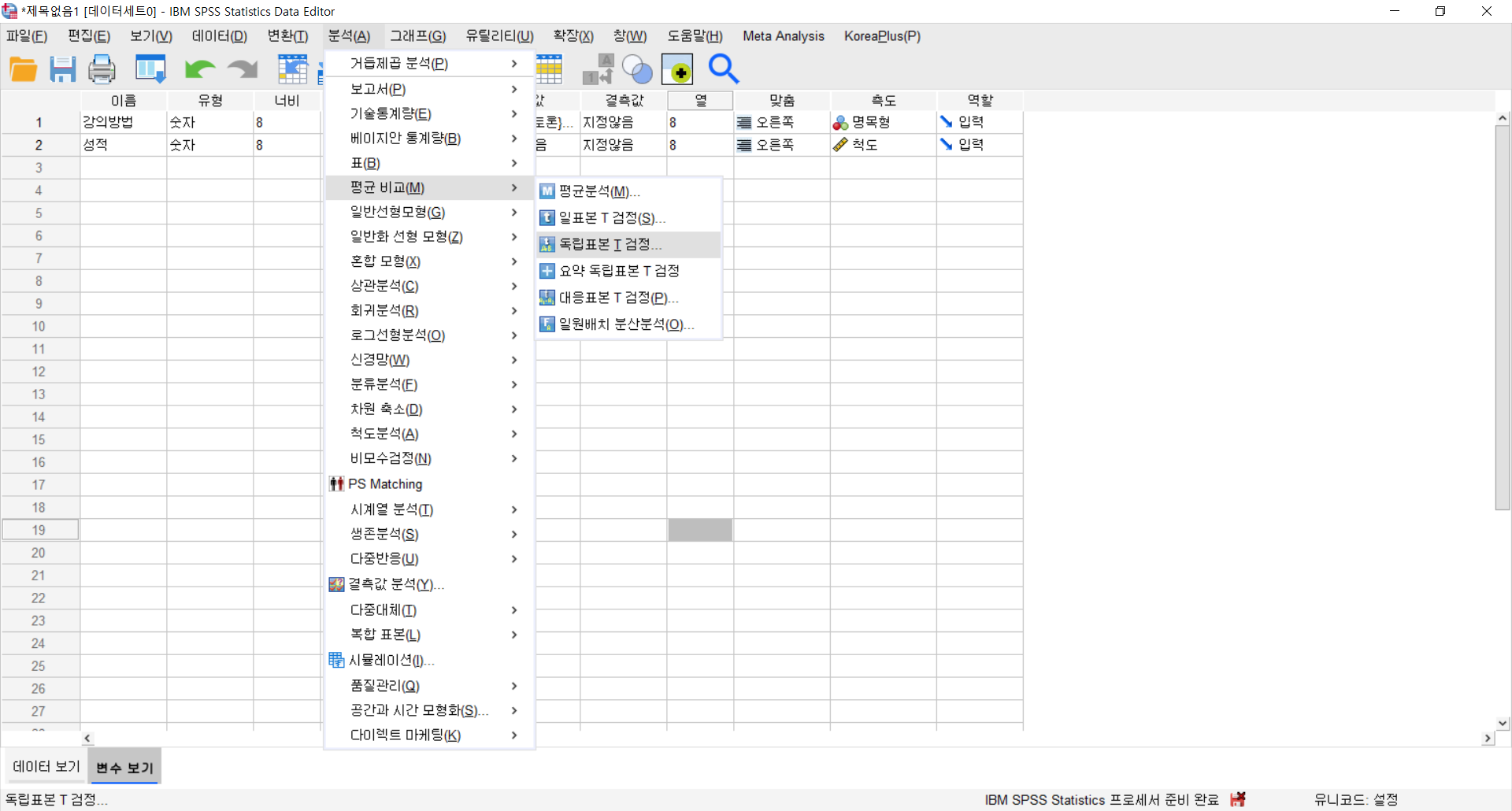Click the yellow plus show all variables icon
Image resolution: width=1512 pixels, height=811 pixels.
[677, 70]
